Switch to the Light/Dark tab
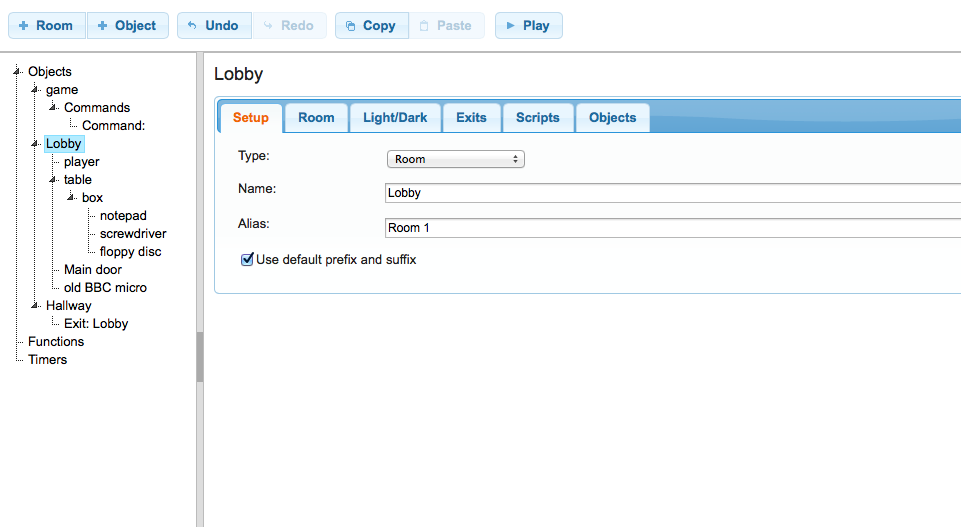Viewport: 961px width, 527px height. pos(395,118)
